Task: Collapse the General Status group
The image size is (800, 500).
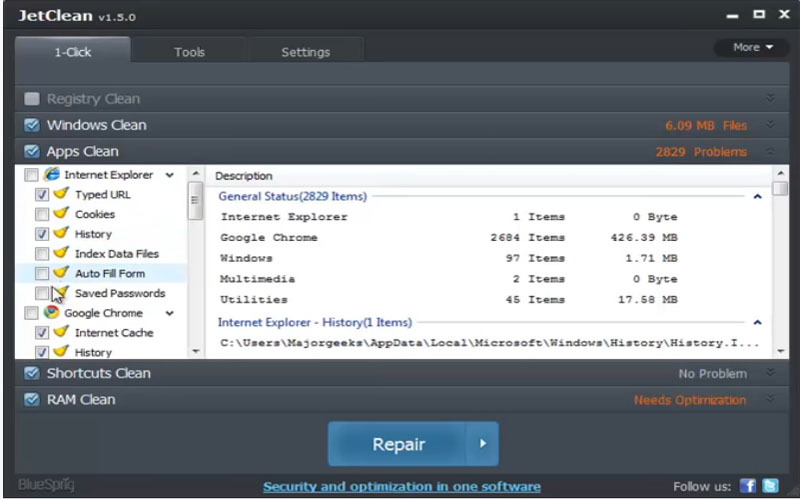Action: coord(758,196)
